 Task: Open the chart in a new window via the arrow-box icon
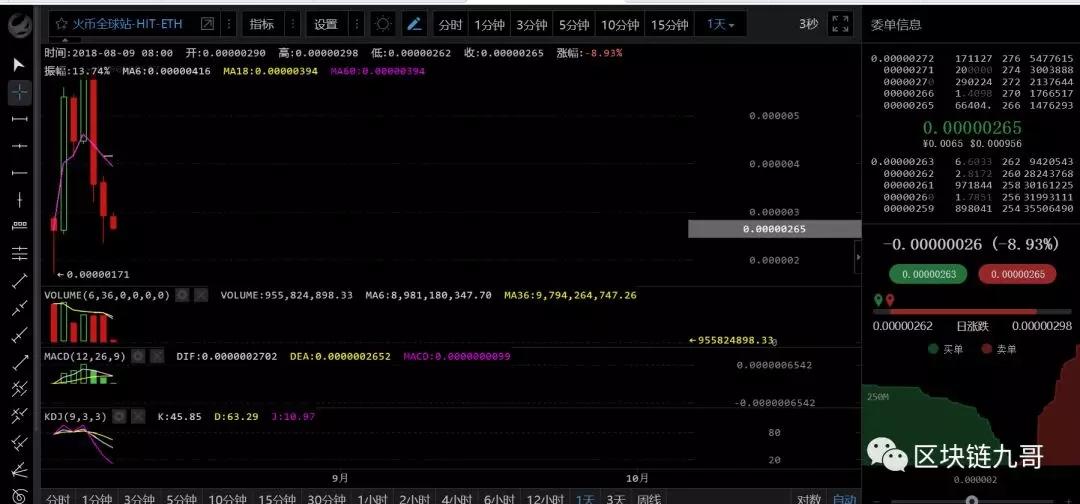[x=207, y=25]
